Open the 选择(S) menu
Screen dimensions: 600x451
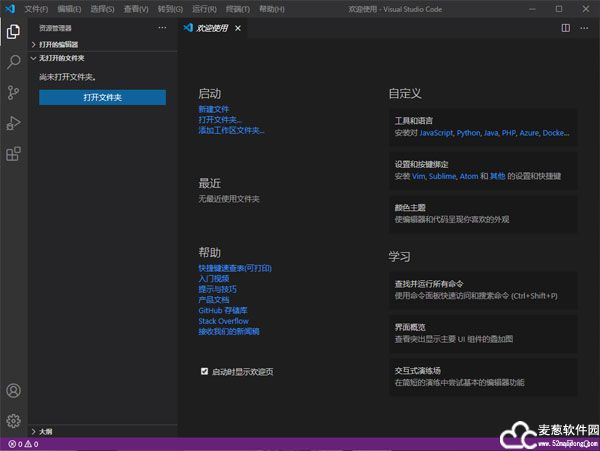[x=102, y=9]
